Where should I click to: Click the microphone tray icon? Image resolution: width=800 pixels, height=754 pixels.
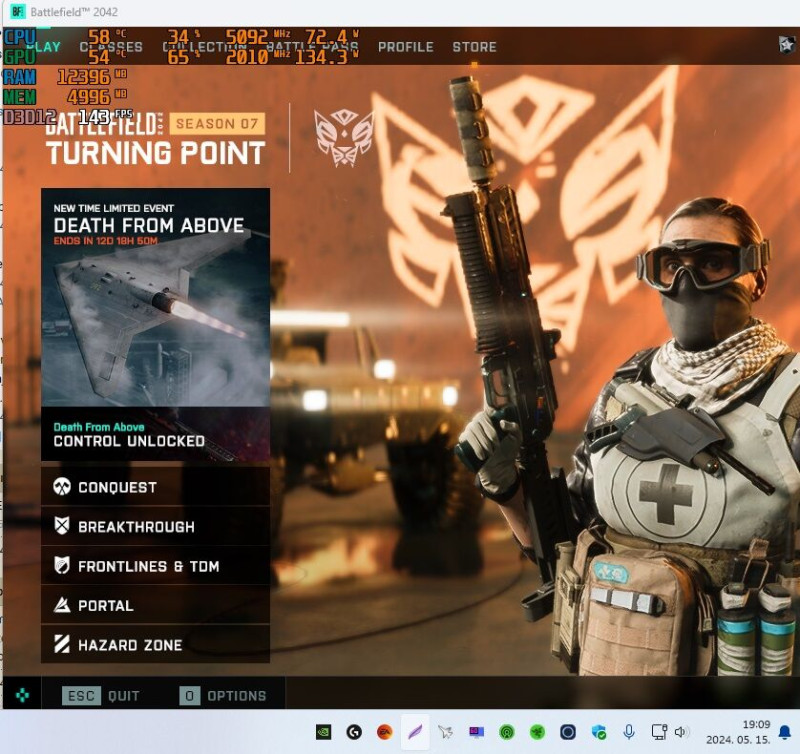(629, 732)
